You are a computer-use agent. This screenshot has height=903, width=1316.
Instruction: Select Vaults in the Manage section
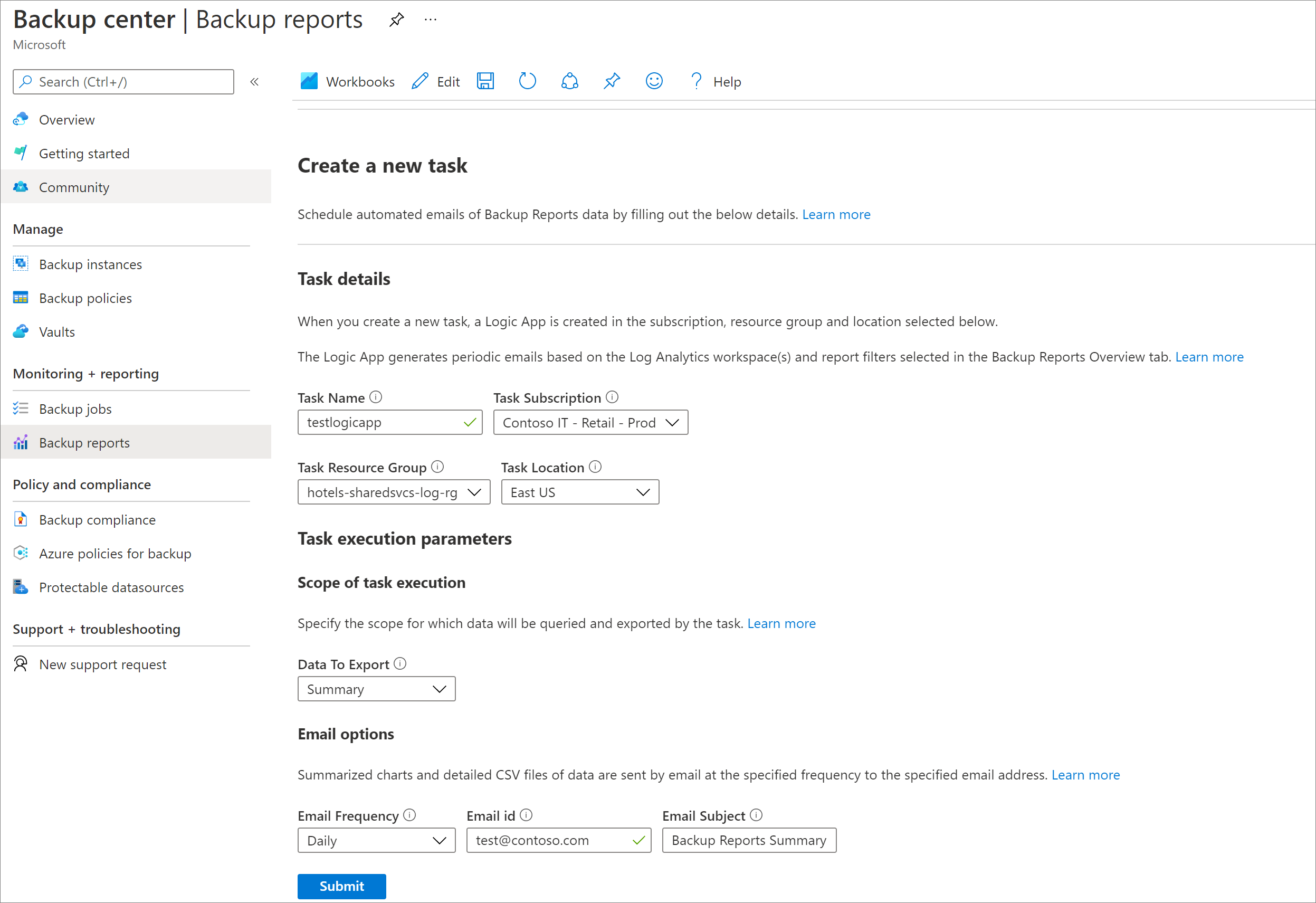56,332
